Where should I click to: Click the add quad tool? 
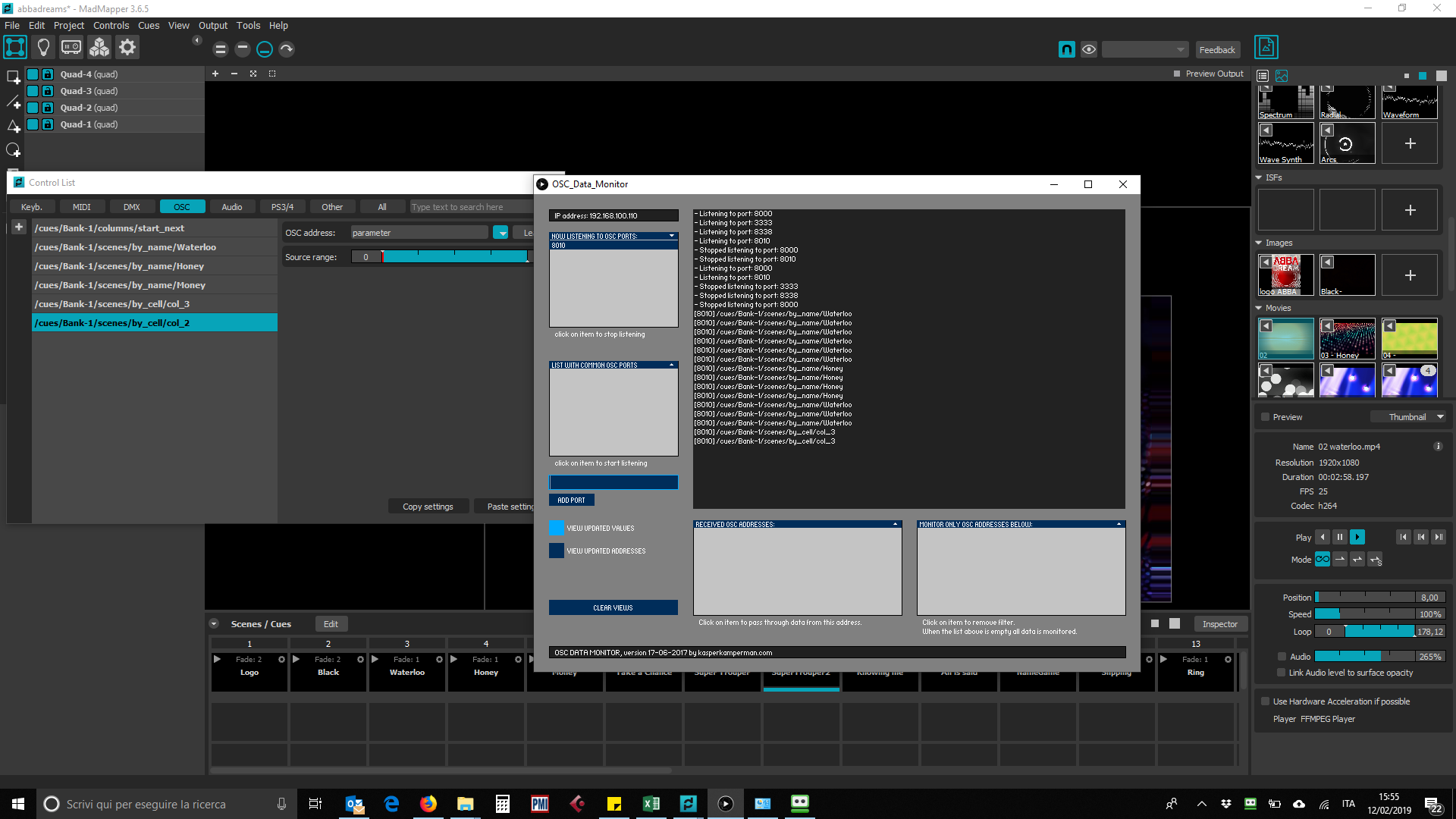[13, 77]
